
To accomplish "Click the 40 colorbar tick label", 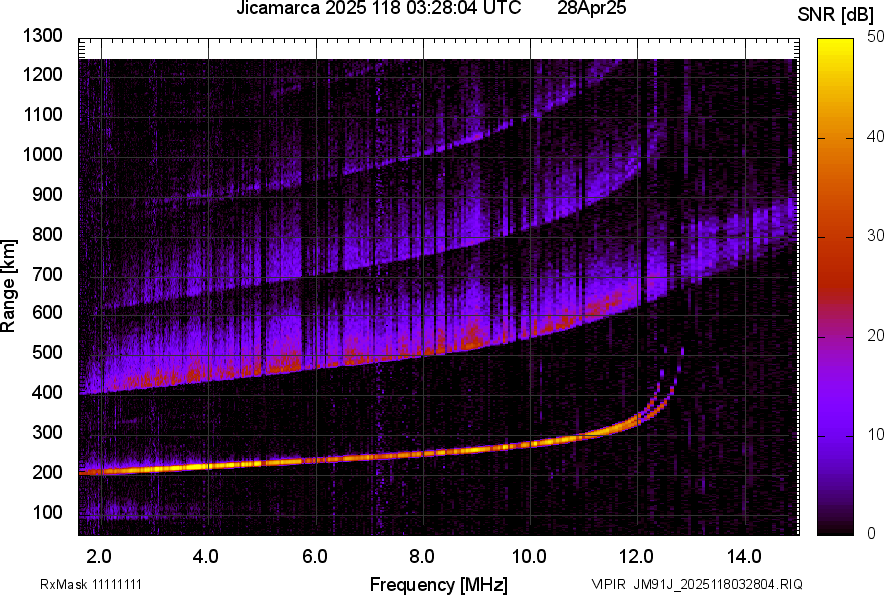I will pyautogui.click(x=875, y=136).
